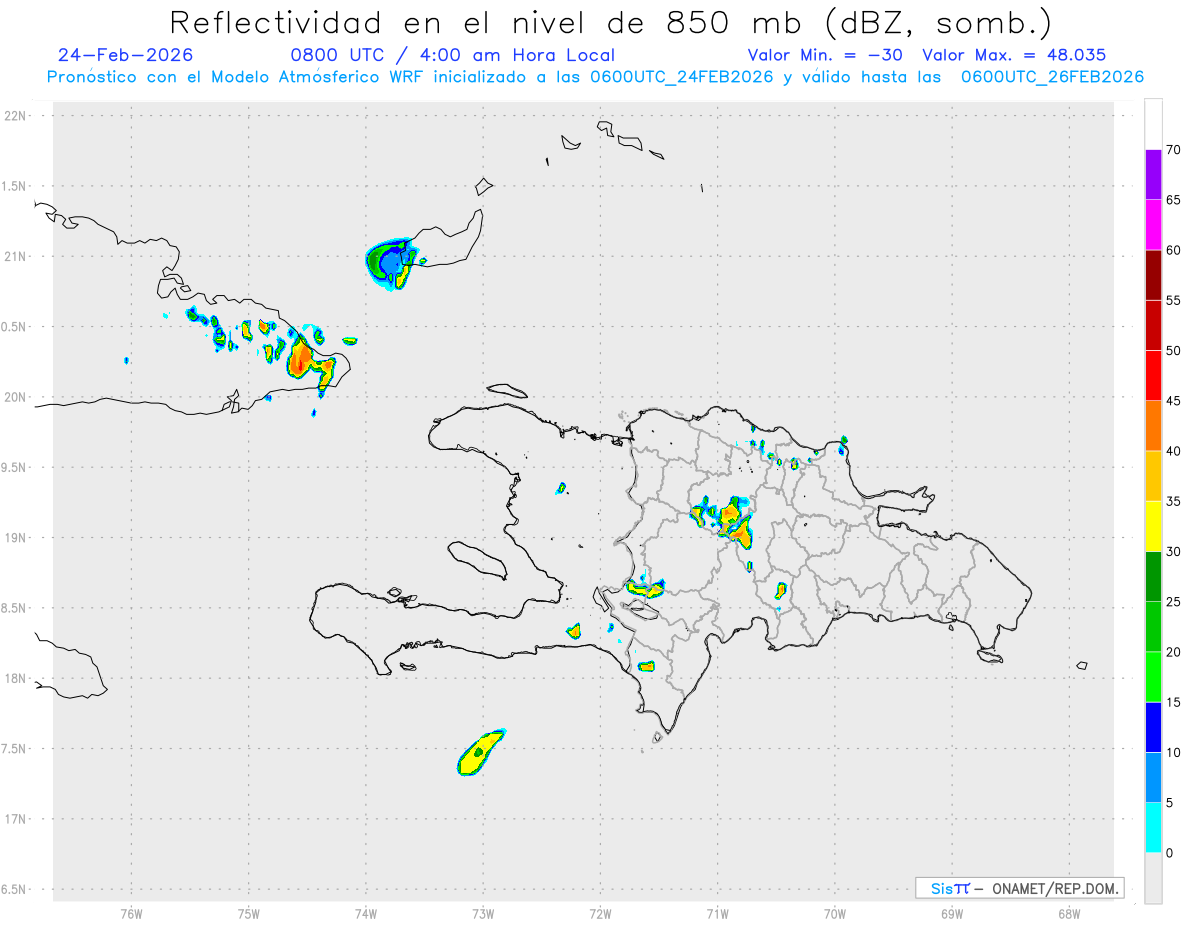Screen dimensions: 1200x927
Task: Click the date label '24-Feb-2026'
Action: 125,55
